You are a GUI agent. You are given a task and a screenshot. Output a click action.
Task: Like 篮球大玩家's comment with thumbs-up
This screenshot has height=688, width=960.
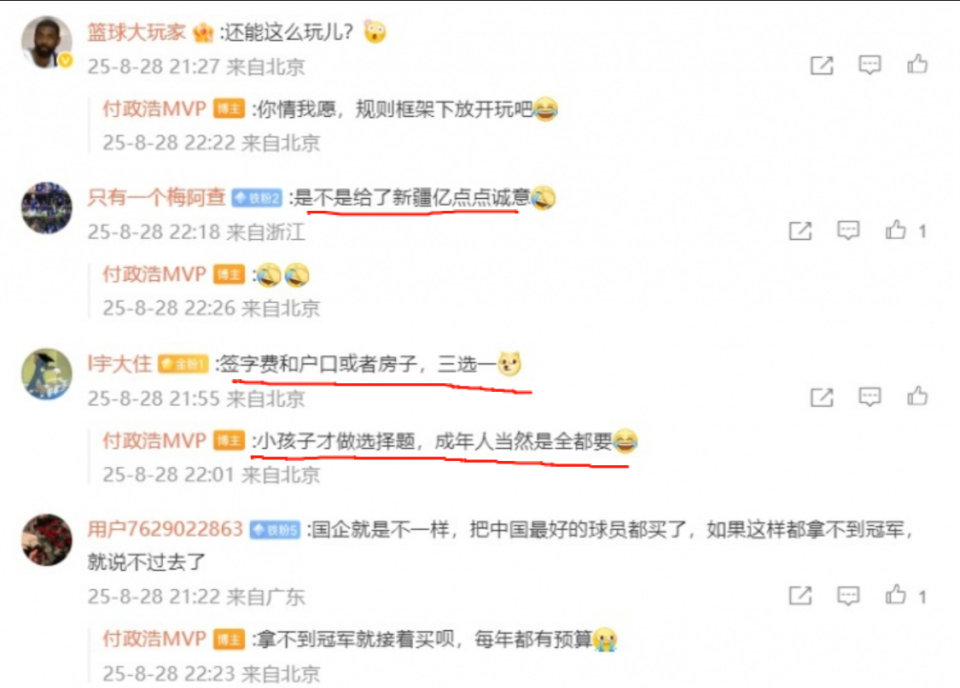917,64
